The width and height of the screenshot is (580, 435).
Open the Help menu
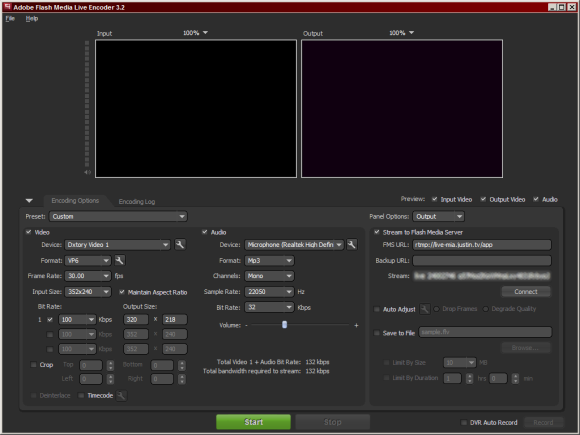[32, 18]
